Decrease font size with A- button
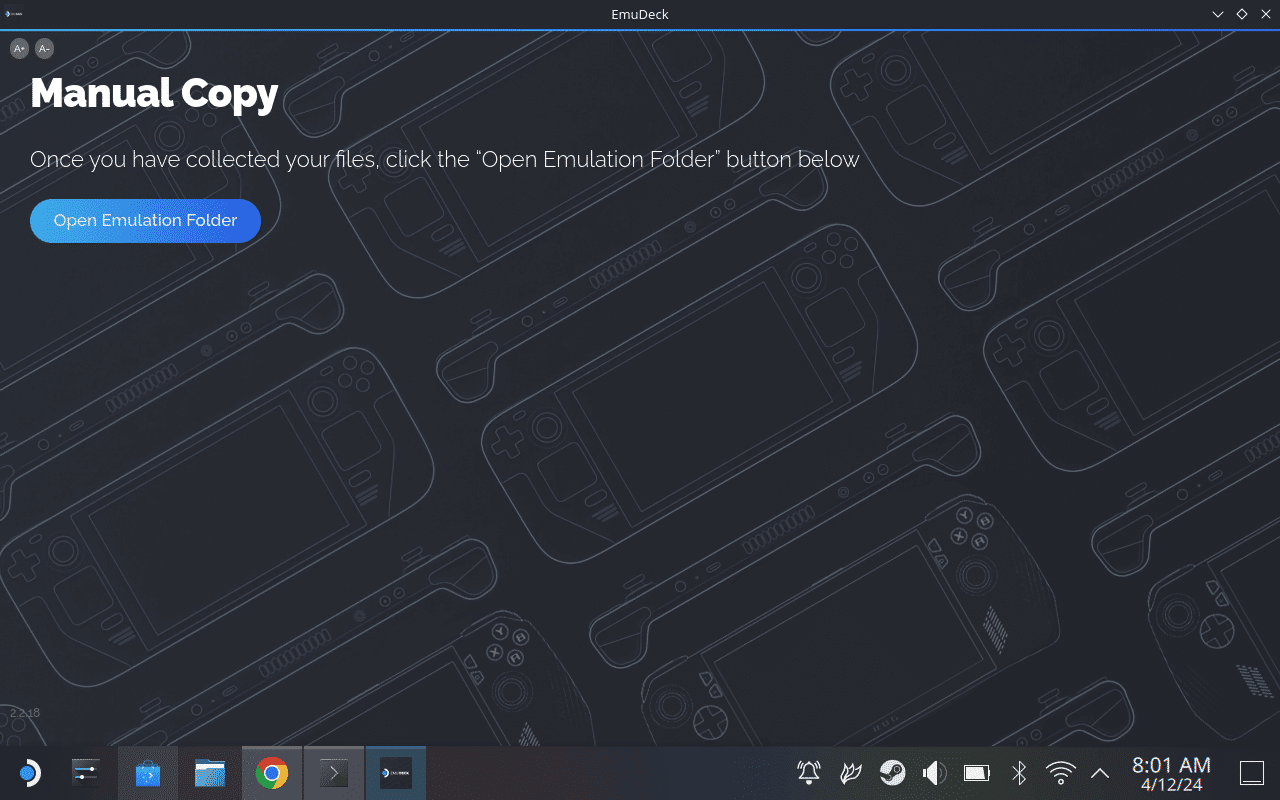 click(44, 48)
